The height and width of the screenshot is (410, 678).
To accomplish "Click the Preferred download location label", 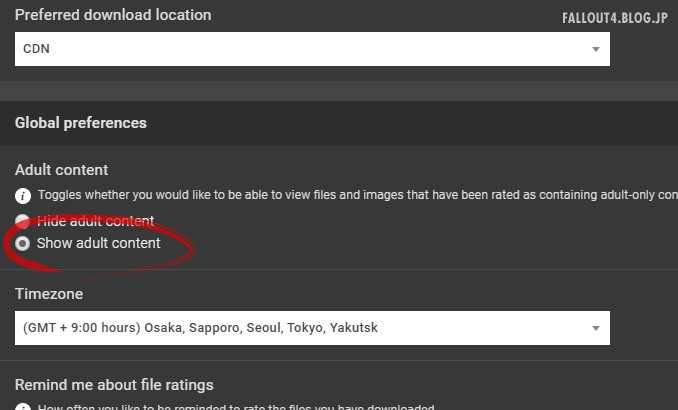I will (x=113, y=15).
